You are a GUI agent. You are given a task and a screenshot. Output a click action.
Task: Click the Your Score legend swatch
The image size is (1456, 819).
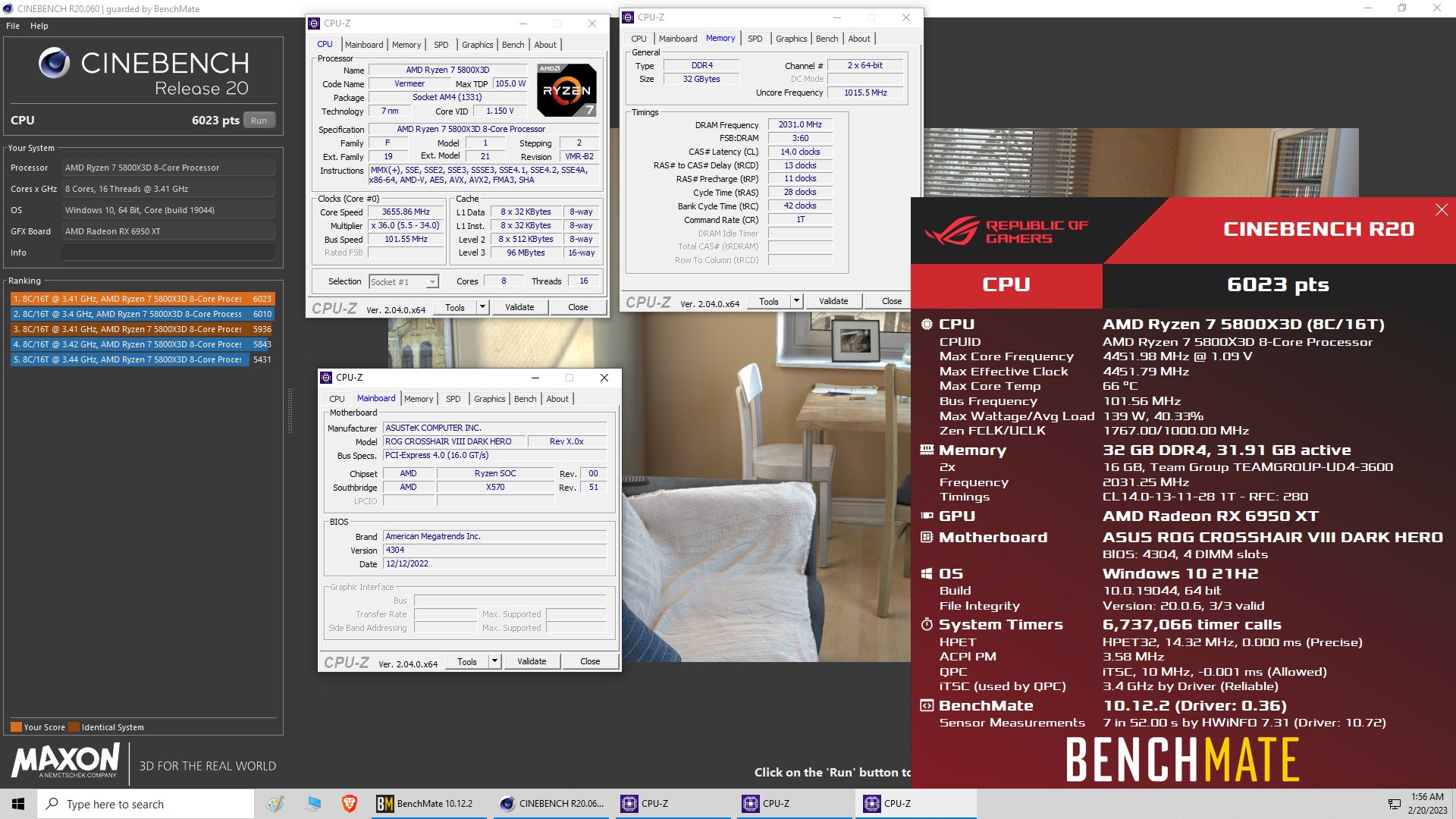point(16,727)
